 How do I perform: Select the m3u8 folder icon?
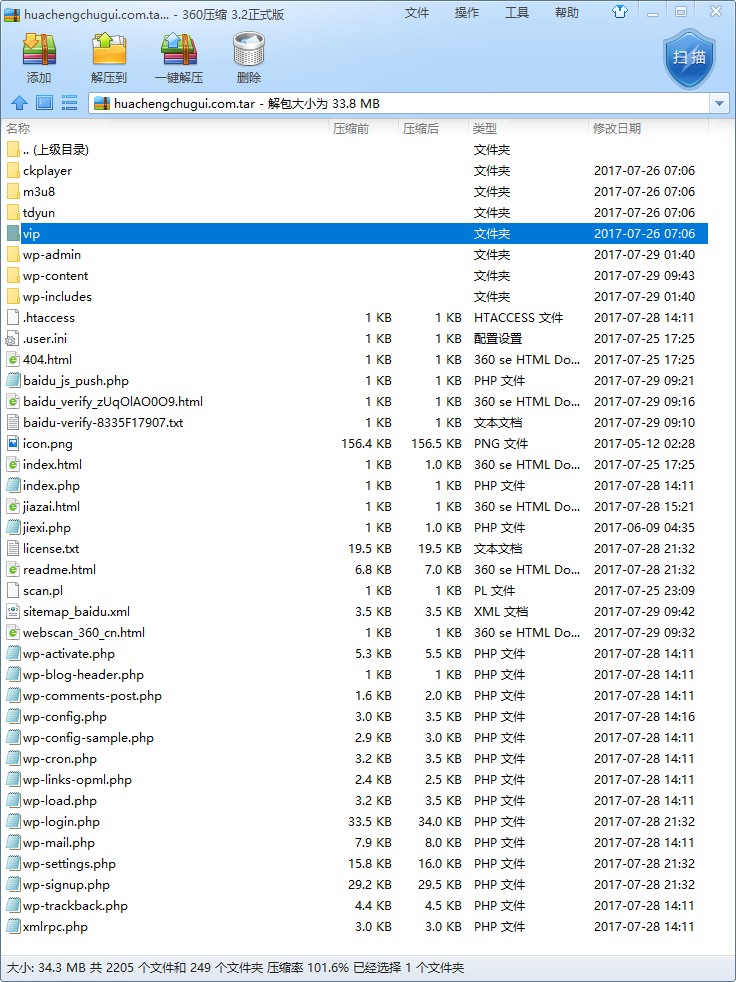pos(13,192)
